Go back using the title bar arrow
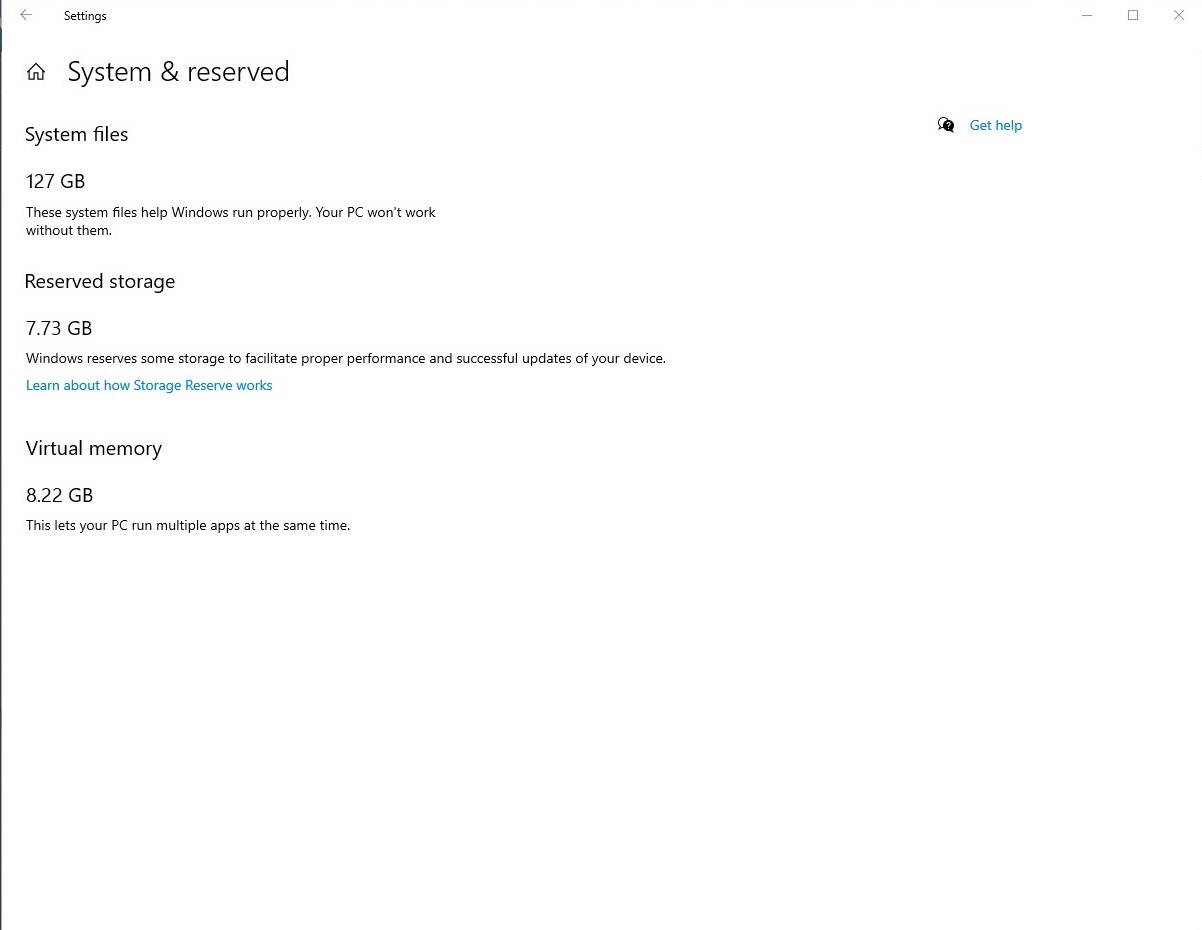 pyautogui.click(x=26, y=15)
